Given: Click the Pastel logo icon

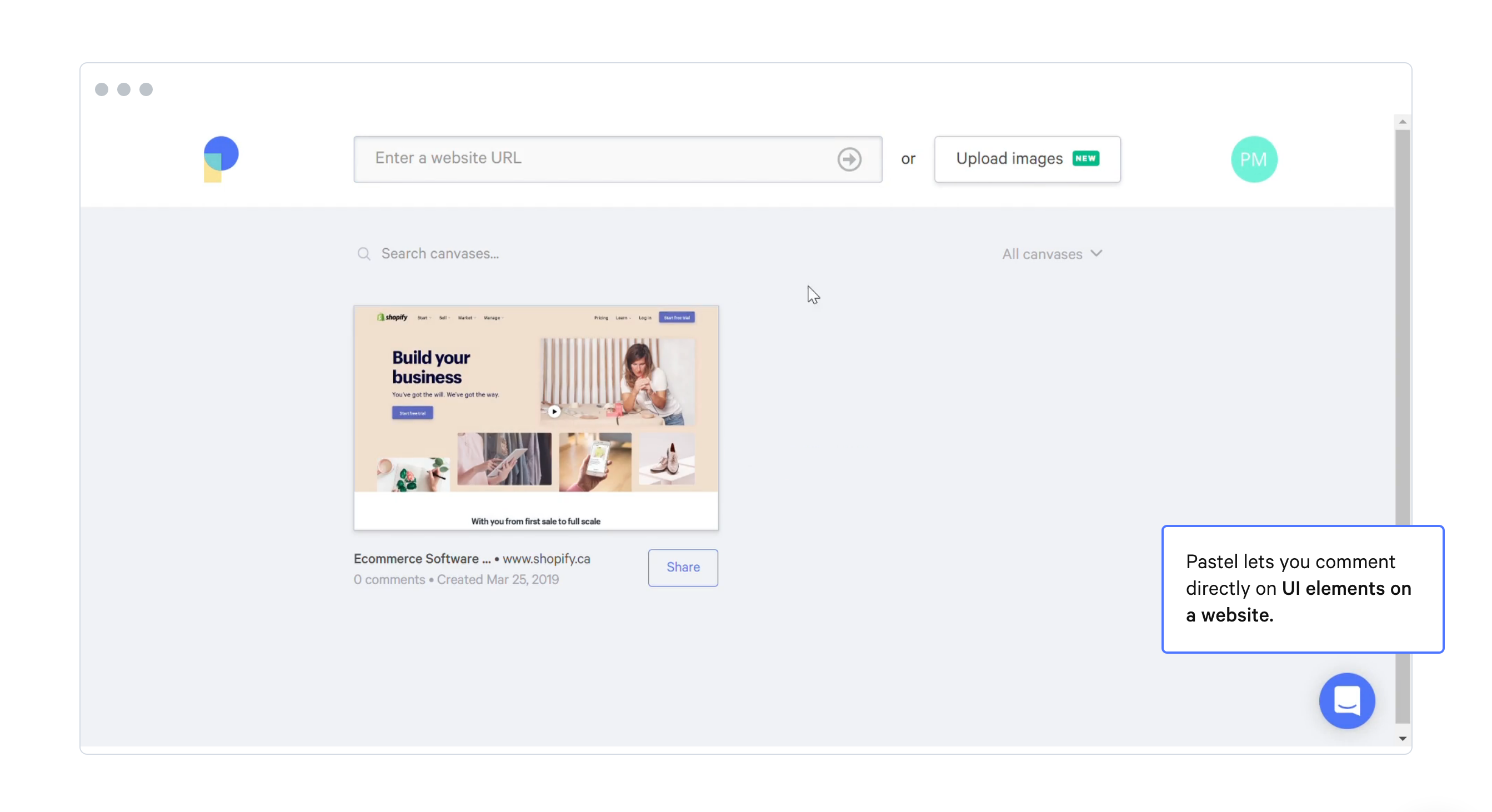Looking at the screenshot, I should pos(221,159).
